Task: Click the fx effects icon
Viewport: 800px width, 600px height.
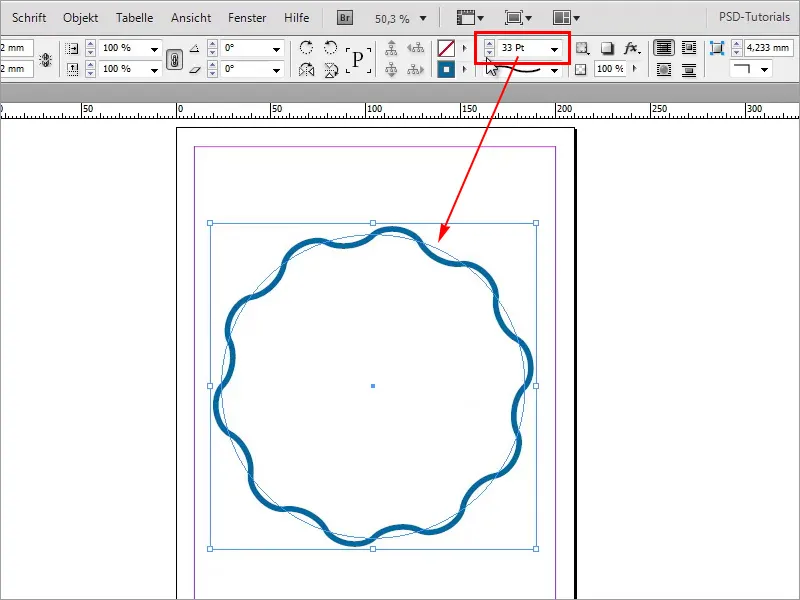Action: (x=630, y=47)
